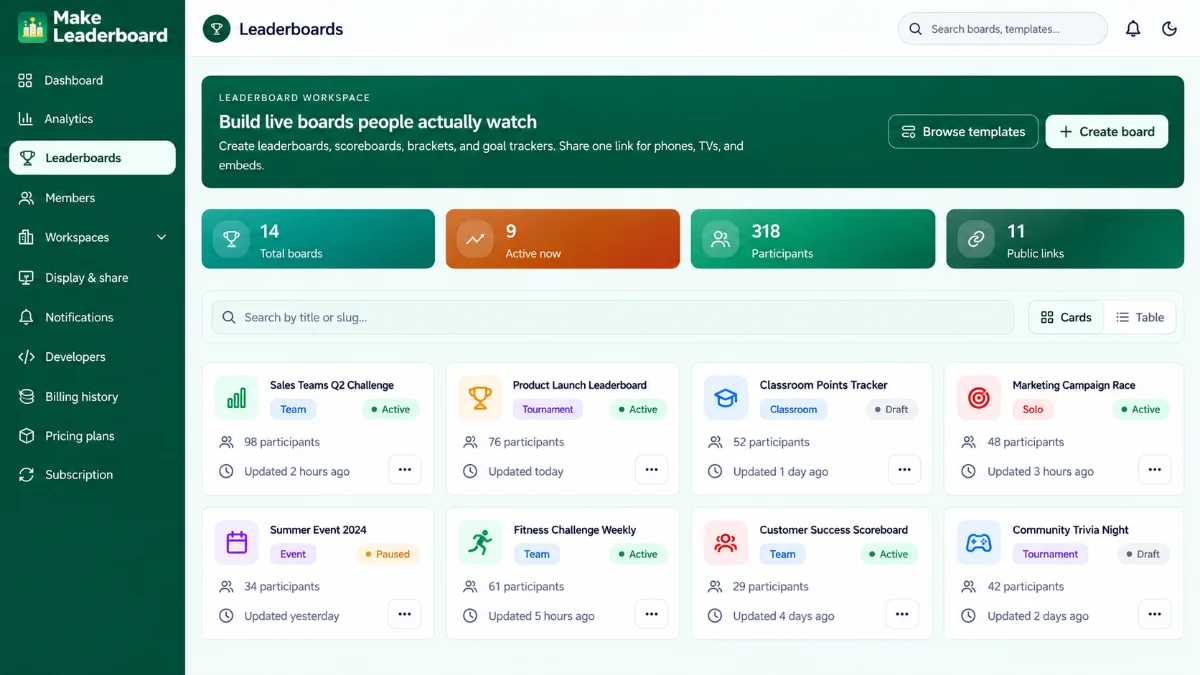Click the Classroom Points Tracker graduation cap icon
Screen dimensions: 1200x675
point(725,398)
